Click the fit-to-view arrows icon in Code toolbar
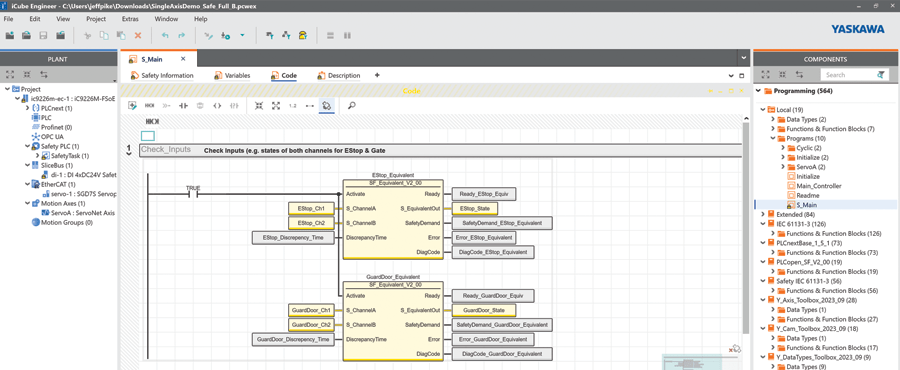This screenshot has height=370, width=900. [276, 106]
